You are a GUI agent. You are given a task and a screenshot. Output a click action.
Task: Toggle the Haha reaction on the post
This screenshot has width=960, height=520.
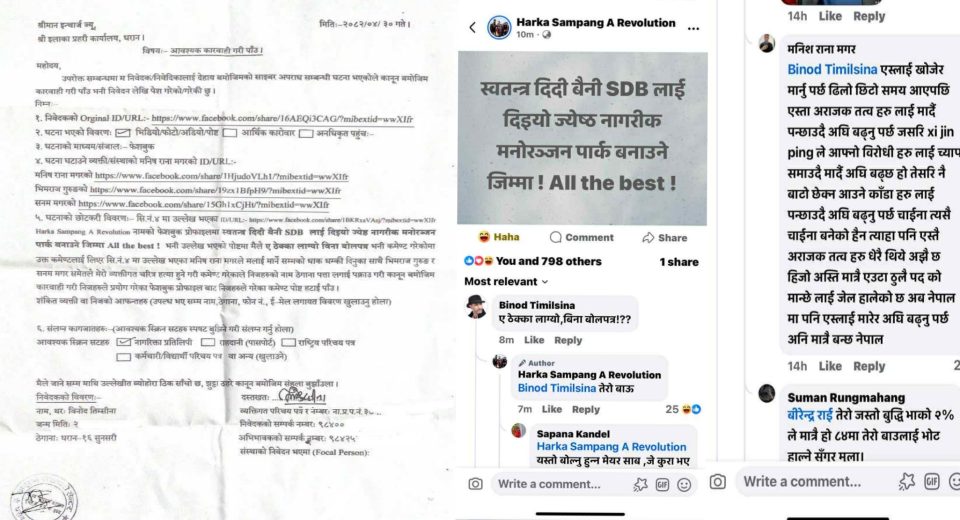[498, 237]
